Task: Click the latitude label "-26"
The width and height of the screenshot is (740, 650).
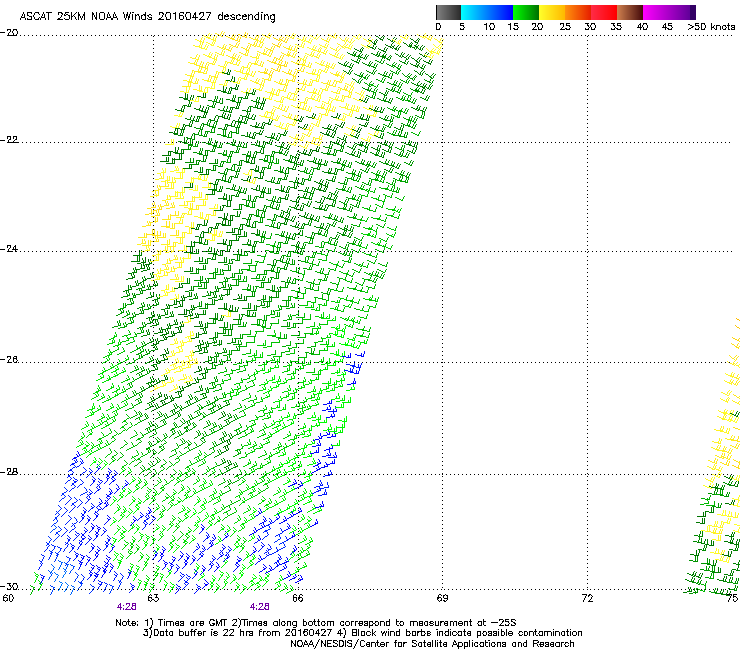Action: (9, 360)
